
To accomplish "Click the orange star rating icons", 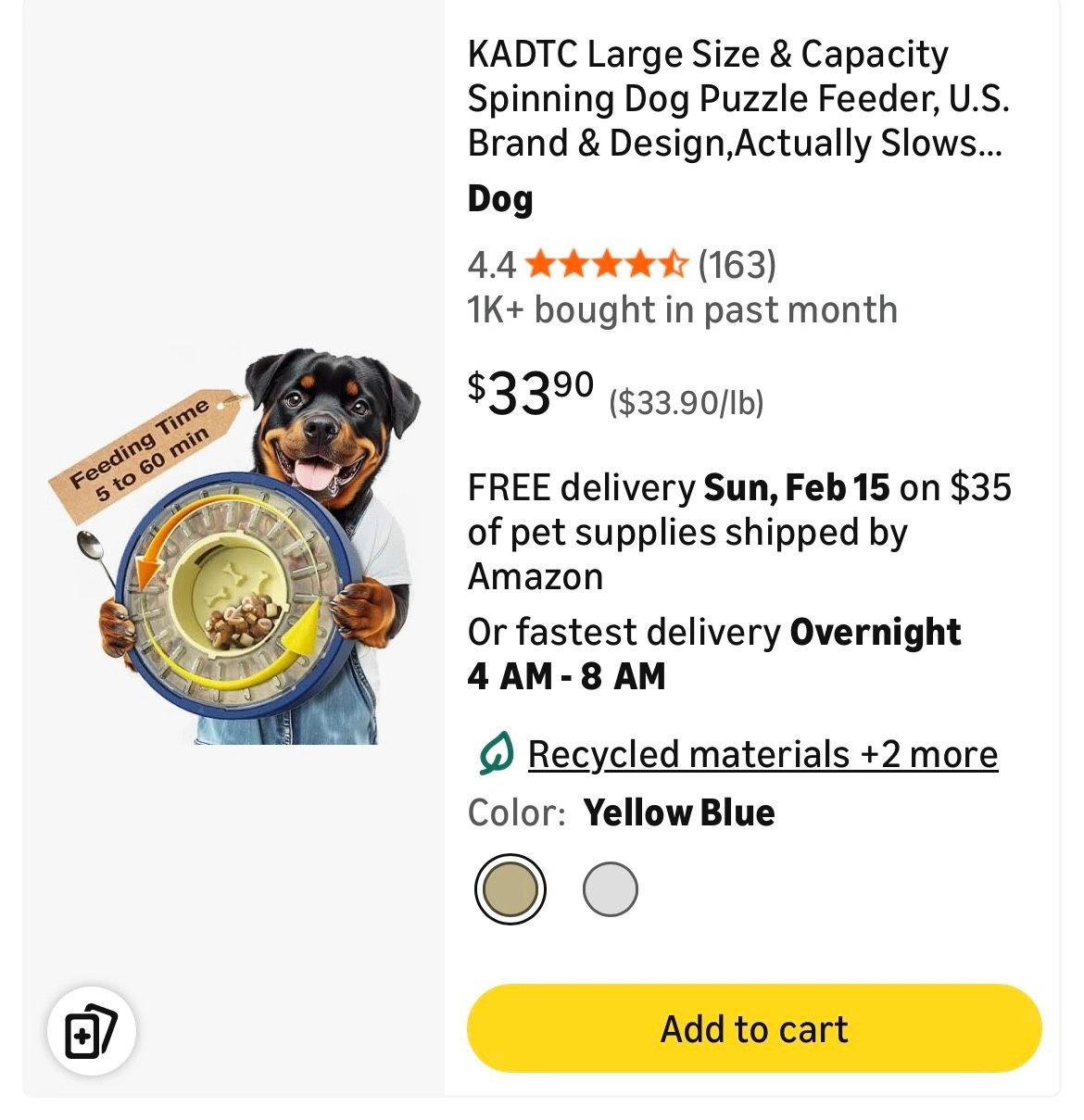I will 606,265.
